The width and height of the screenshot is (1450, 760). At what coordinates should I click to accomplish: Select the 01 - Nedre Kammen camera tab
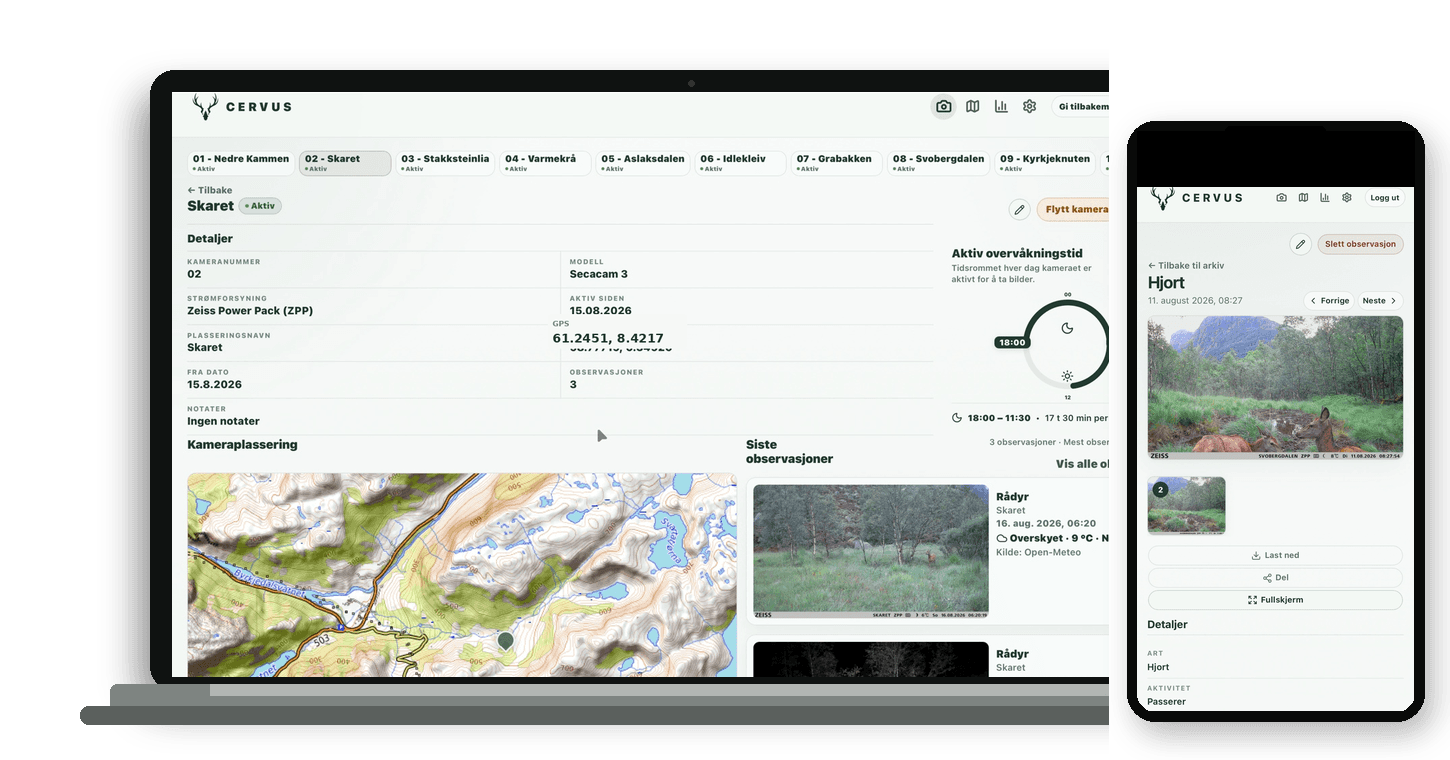tap(241, 163)
